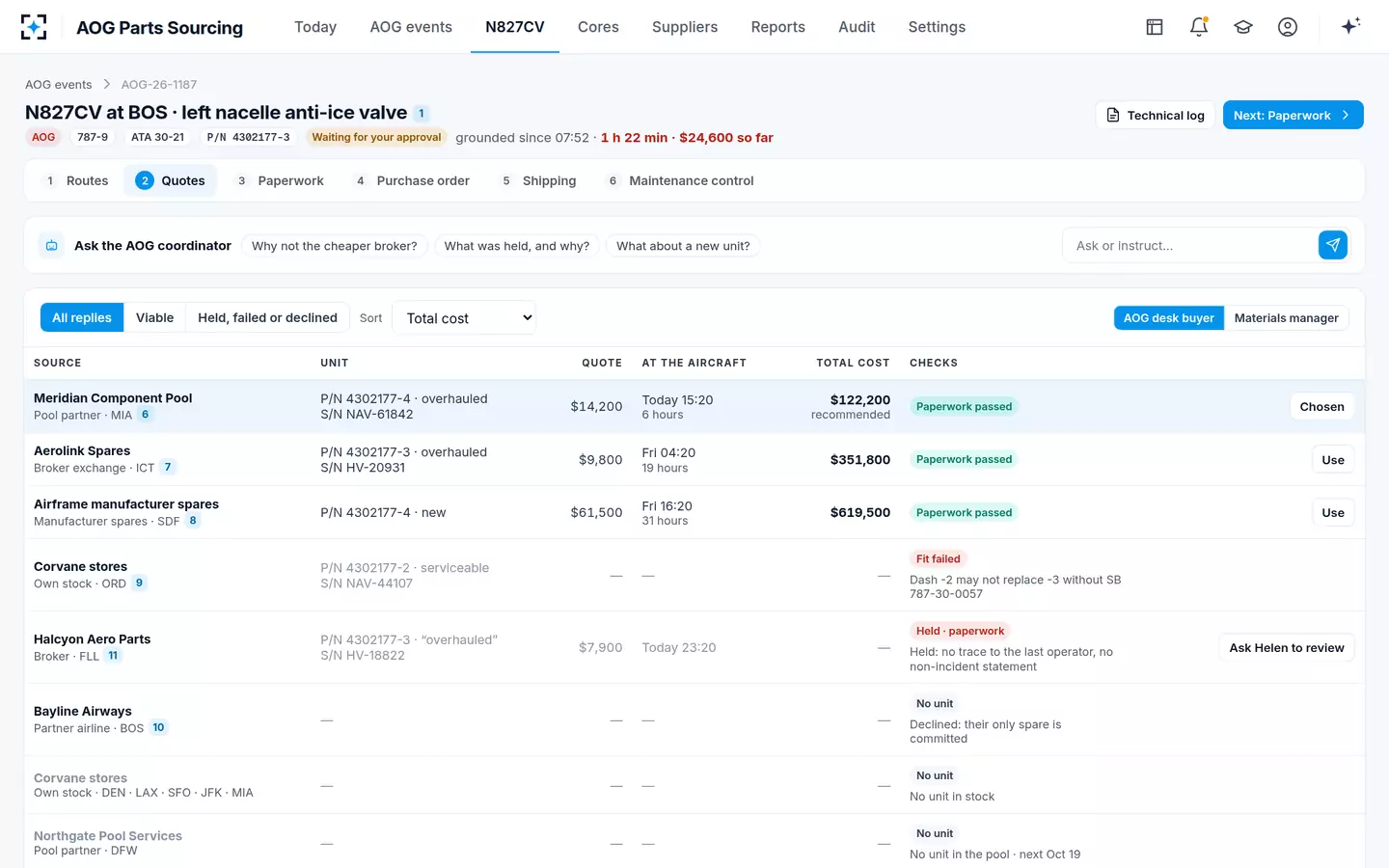
Task: Open the layout panel icon
Action: click(x=1155, y=27)
